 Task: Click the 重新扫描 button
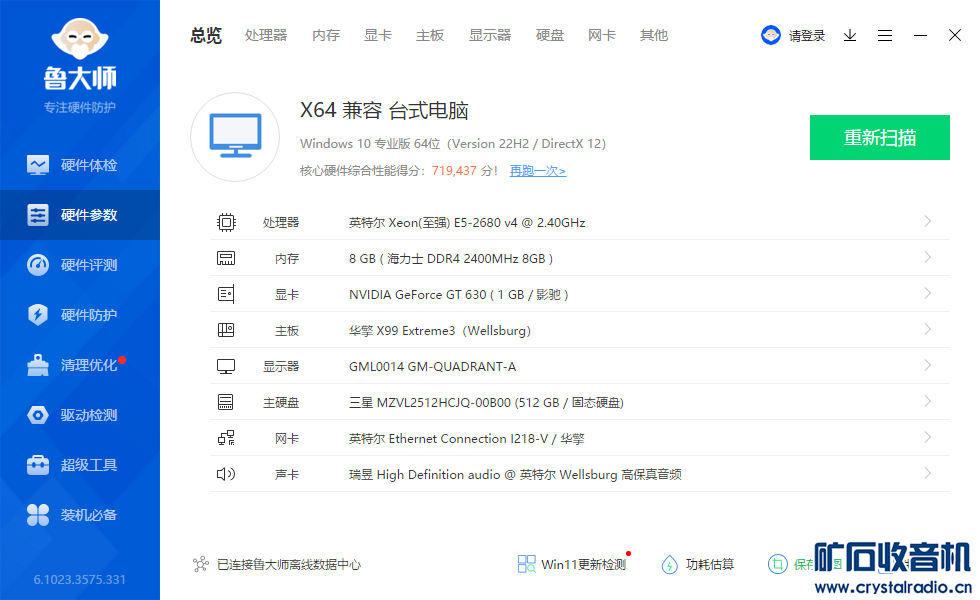pos(880,138)
